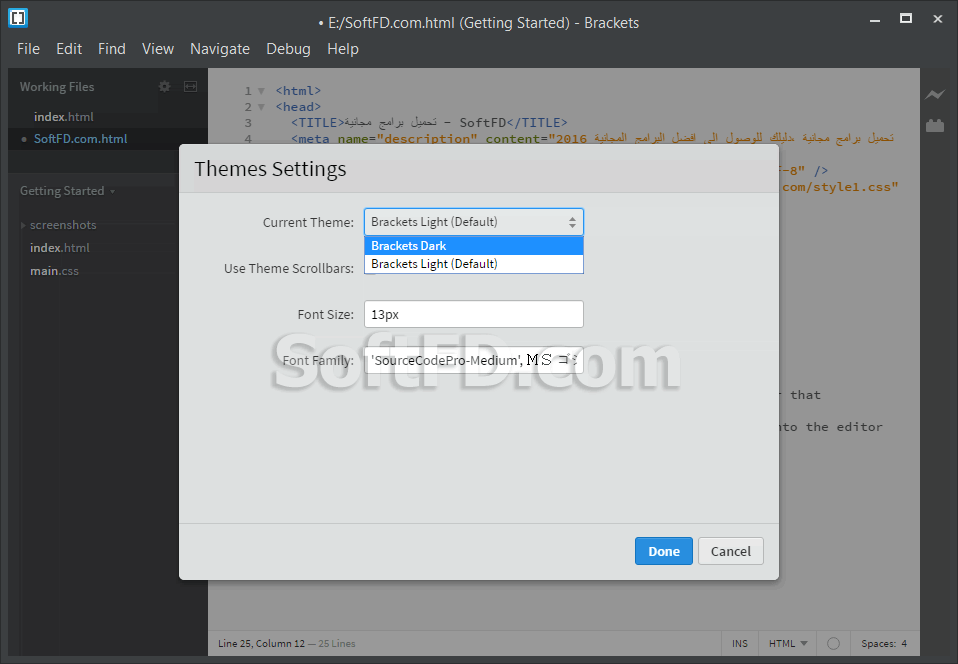Open the Help menu

coord(343,49)
